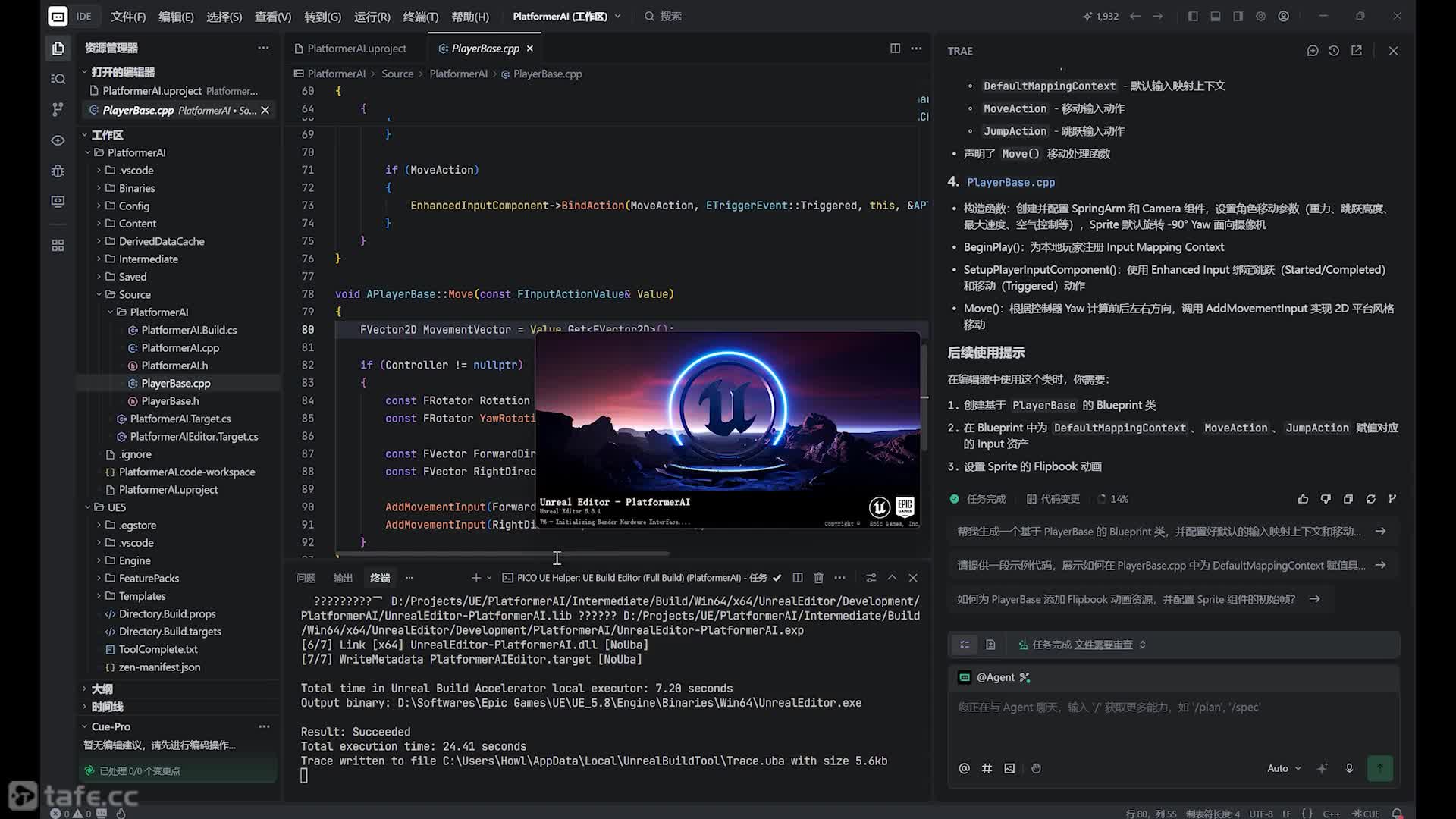Image resolution: width=1456 pixels, height=819 pixels.
Task: Open TRAE chat in separate window
Action: tap(1357, 51)
